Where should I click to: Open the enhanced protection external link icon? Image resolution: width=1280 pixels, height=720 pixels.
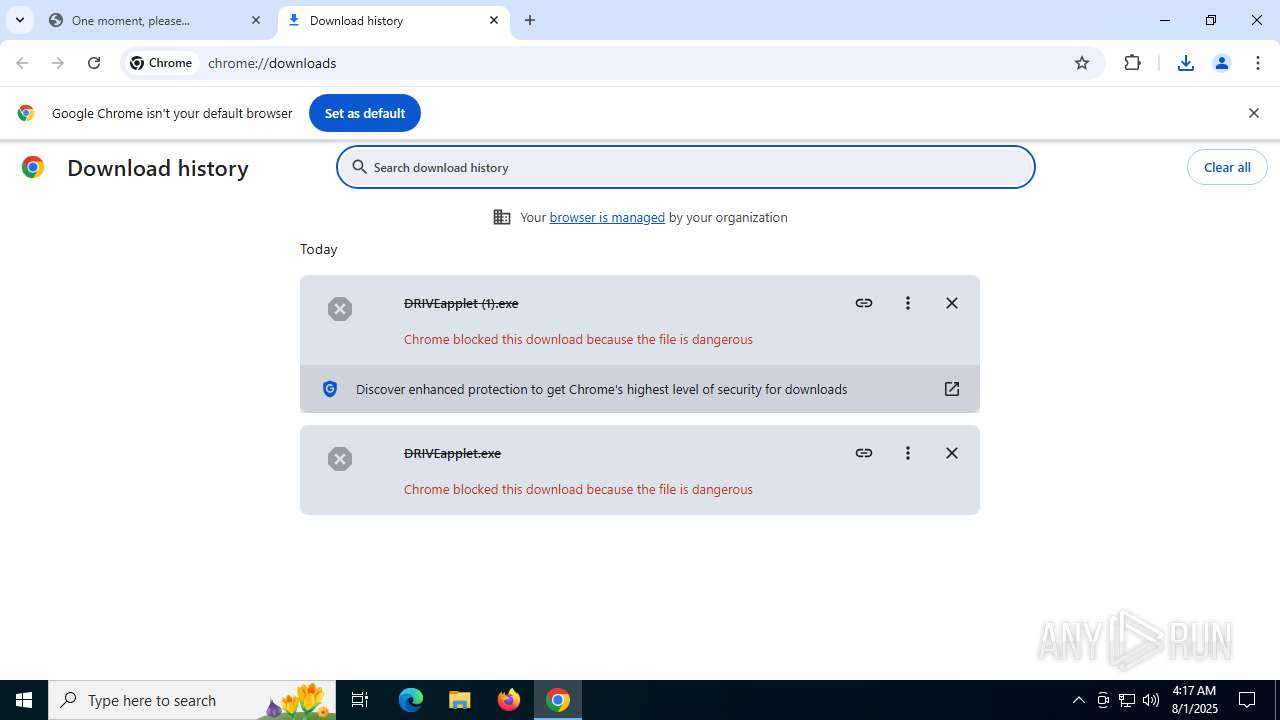click(952, 389)
